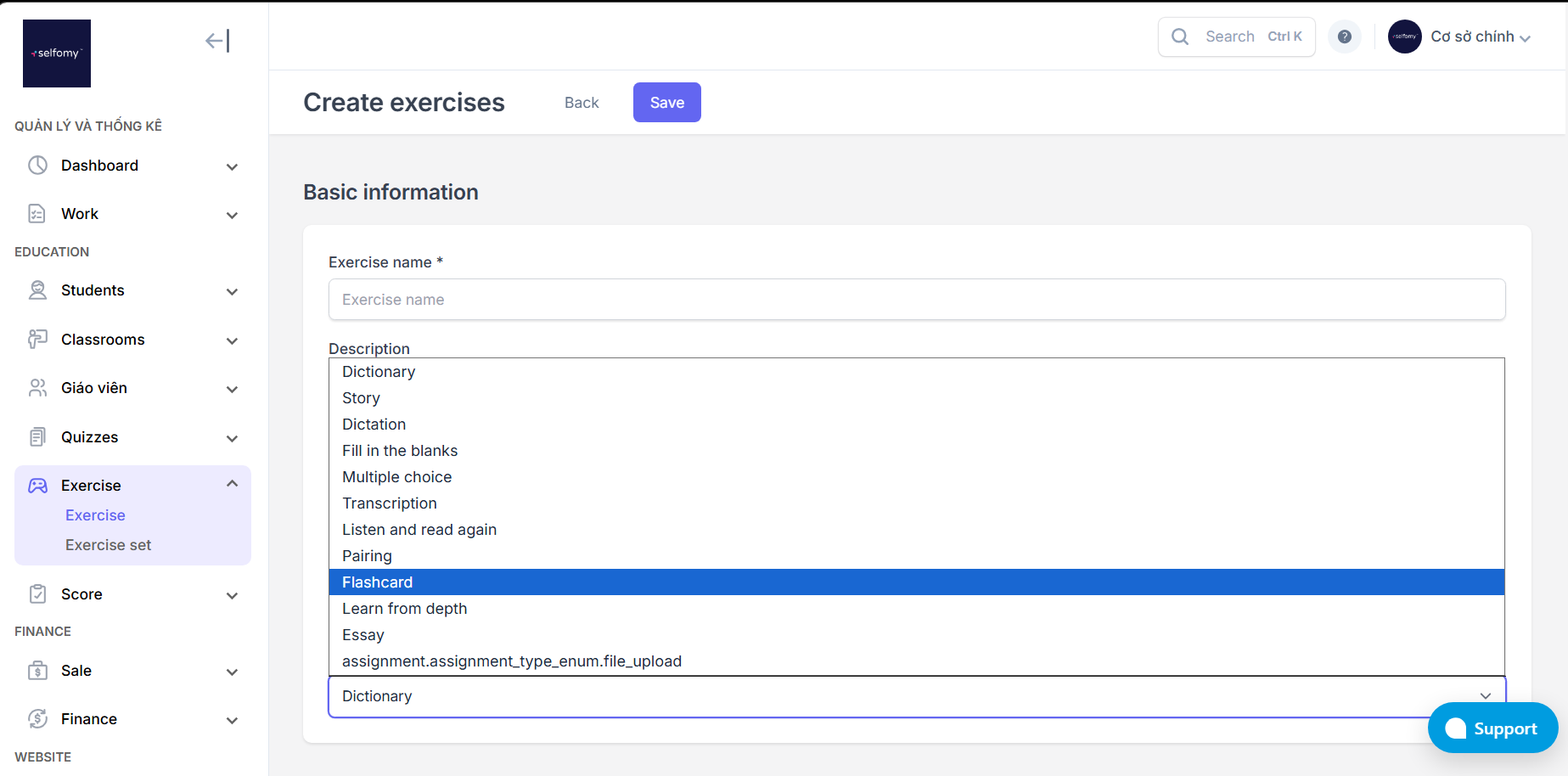Select Flashcard from the type list
1568x776 pixels.
click(x=378, y=582)
